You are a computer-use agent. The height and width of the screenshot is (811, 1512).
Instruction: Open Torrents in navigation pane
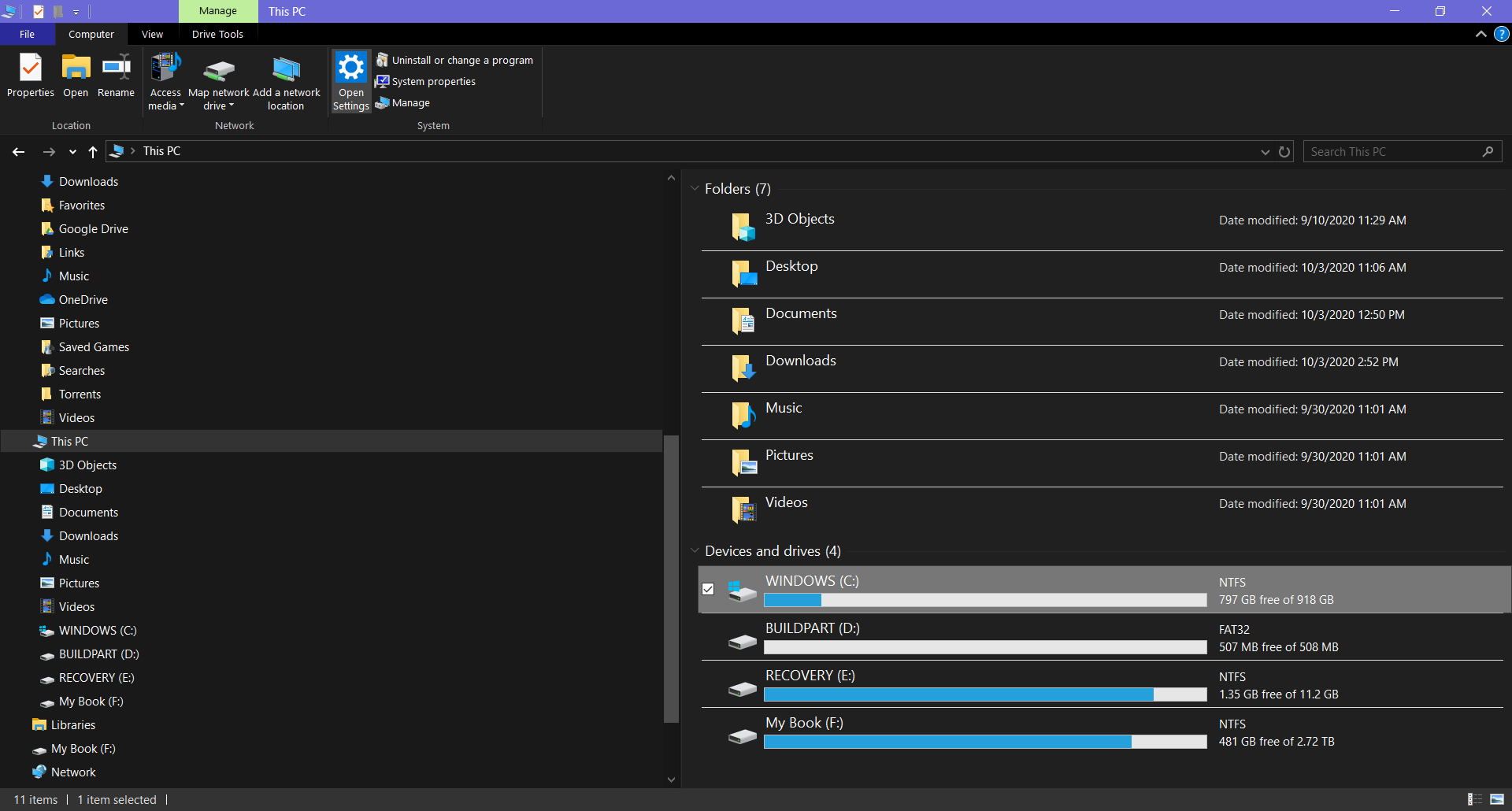(80, 394)
